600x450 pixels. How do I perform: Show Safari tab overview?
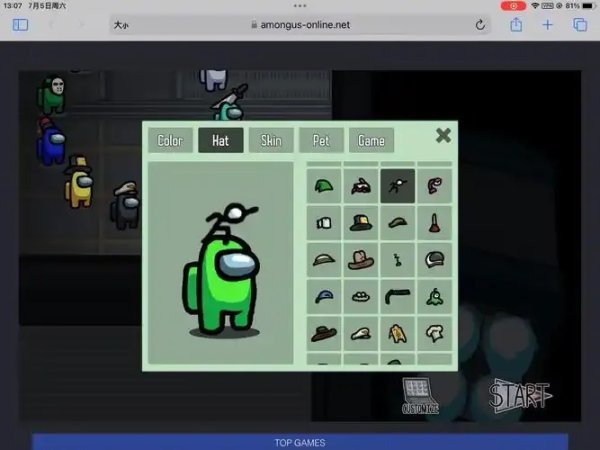click(x=580, y=25)
